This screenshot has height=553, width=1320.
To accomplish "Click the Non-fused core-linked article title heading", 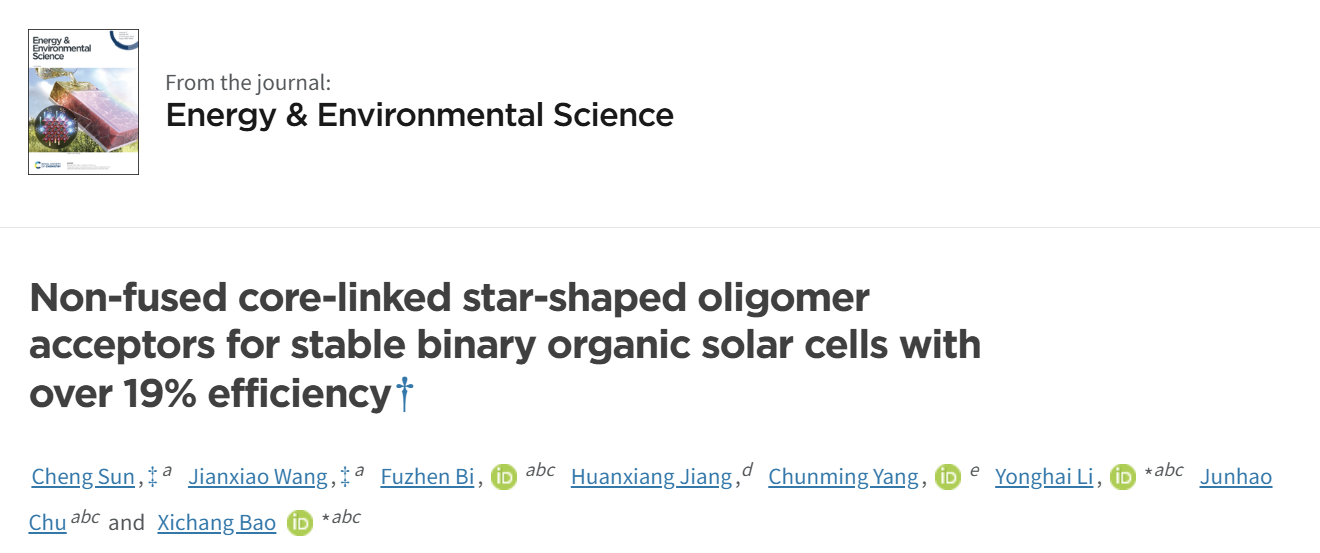I will [x=505, y=345].
